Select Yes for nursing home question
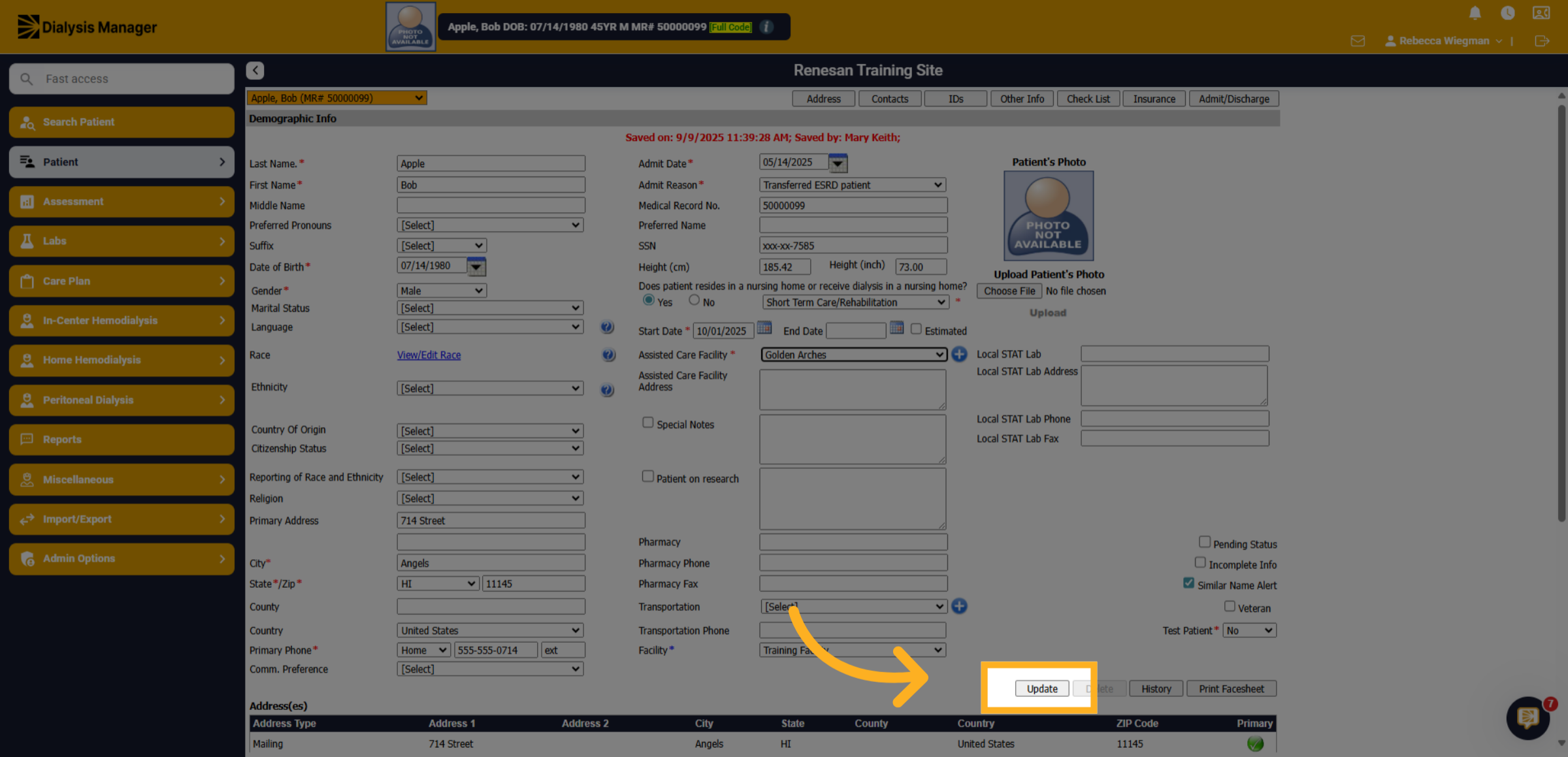 648,300
